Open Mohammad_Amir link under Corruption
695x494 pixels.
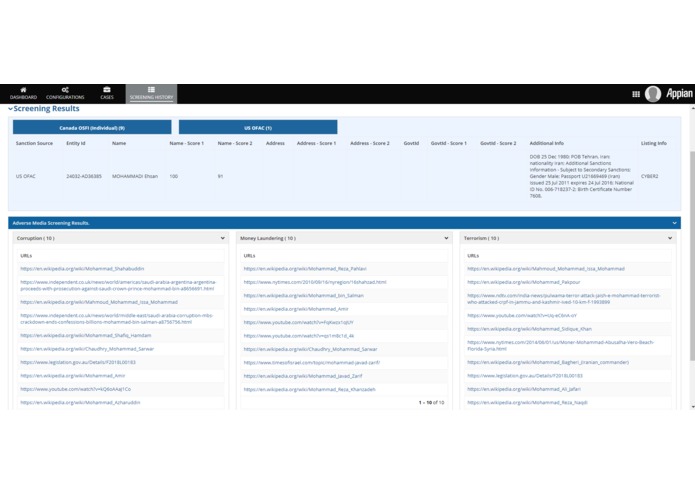pyautogui.click(x=73, y=375)
